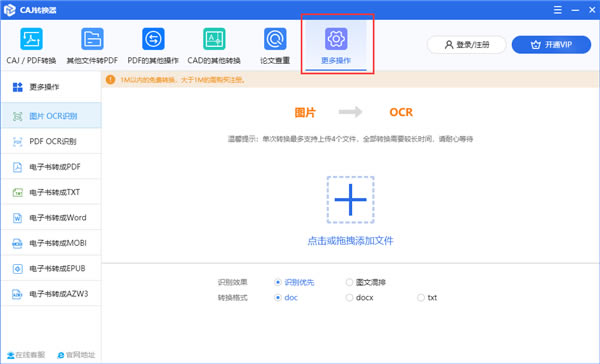
Task: Click the 点击或拖拽添加文件 link text
Action: point(350,241)
